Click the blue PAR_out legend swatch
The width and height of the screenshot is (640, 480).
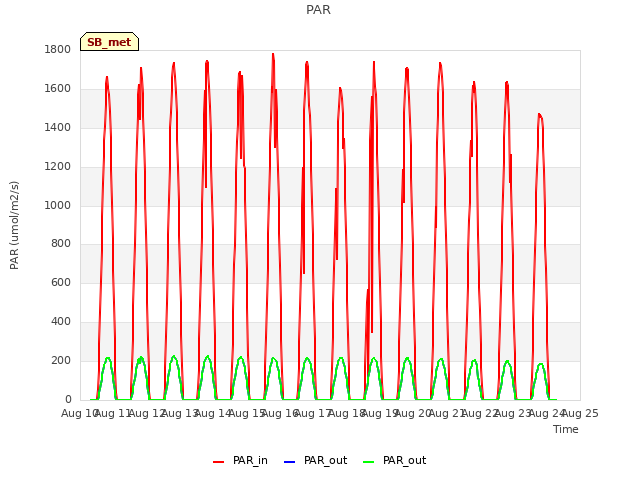pyautogui.click(x=289, y=462)
